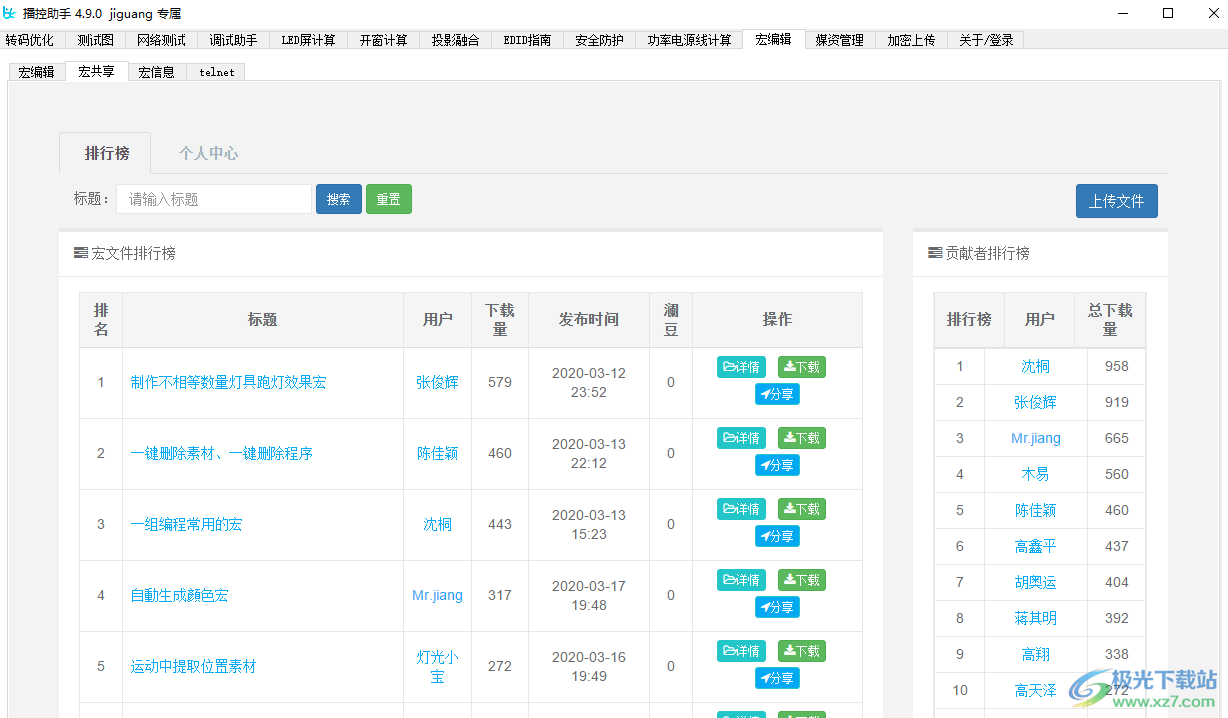
Task: Share the rank 2 macro 一键删除素材
Action: (x=777, y=465)
